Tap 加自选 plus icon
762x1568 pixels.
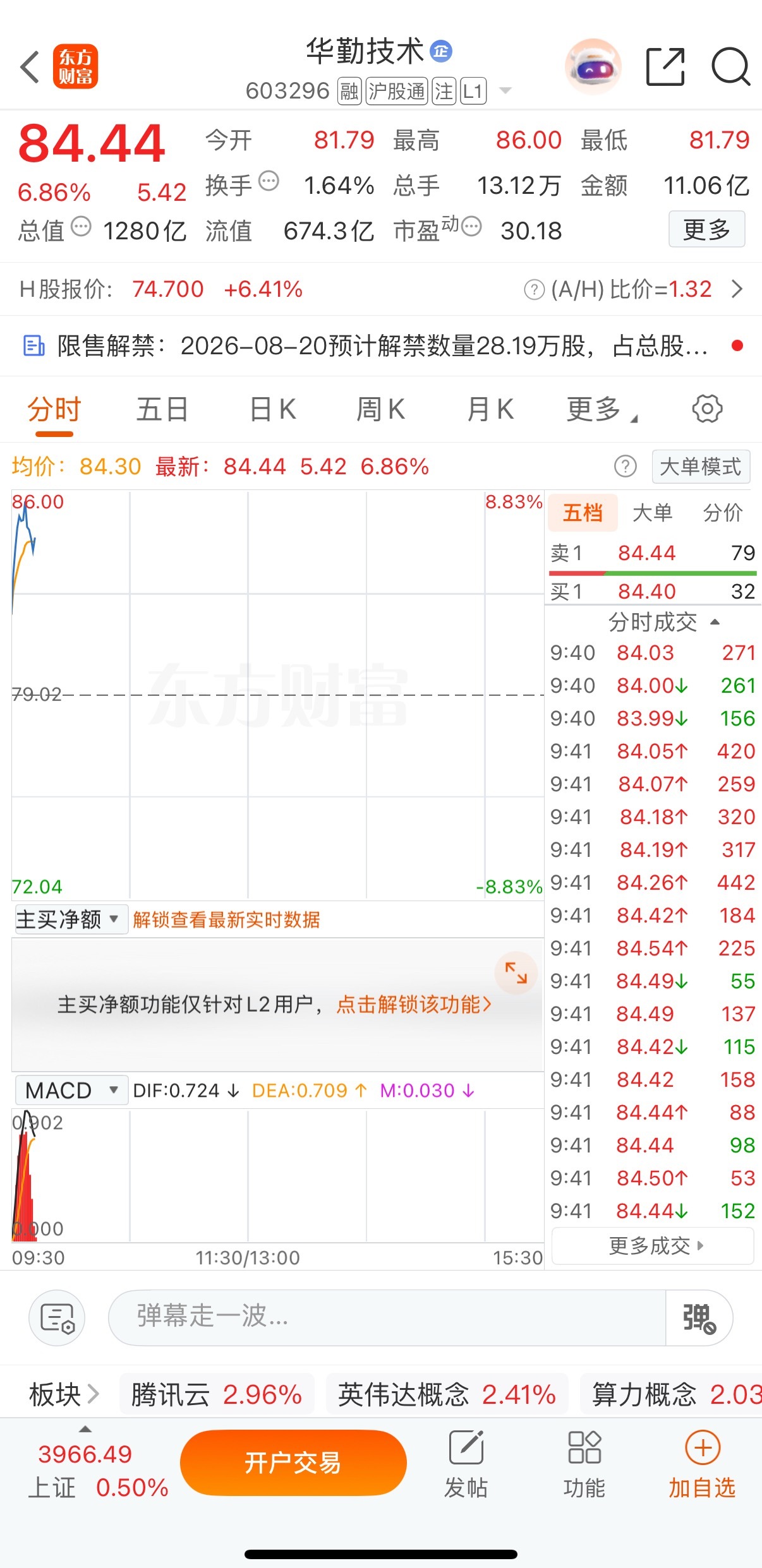point(703,1447)
